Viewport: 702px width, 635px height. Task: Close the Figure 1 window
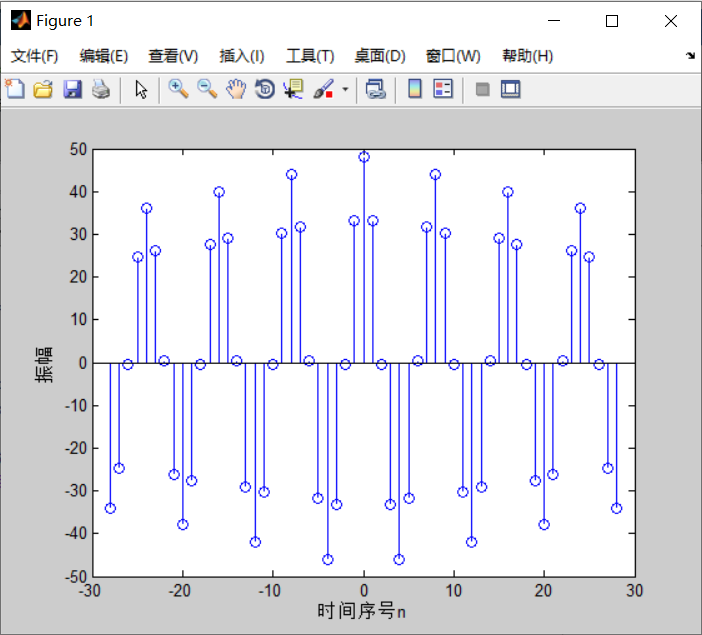pyautogui.click(x=671, y=21)
